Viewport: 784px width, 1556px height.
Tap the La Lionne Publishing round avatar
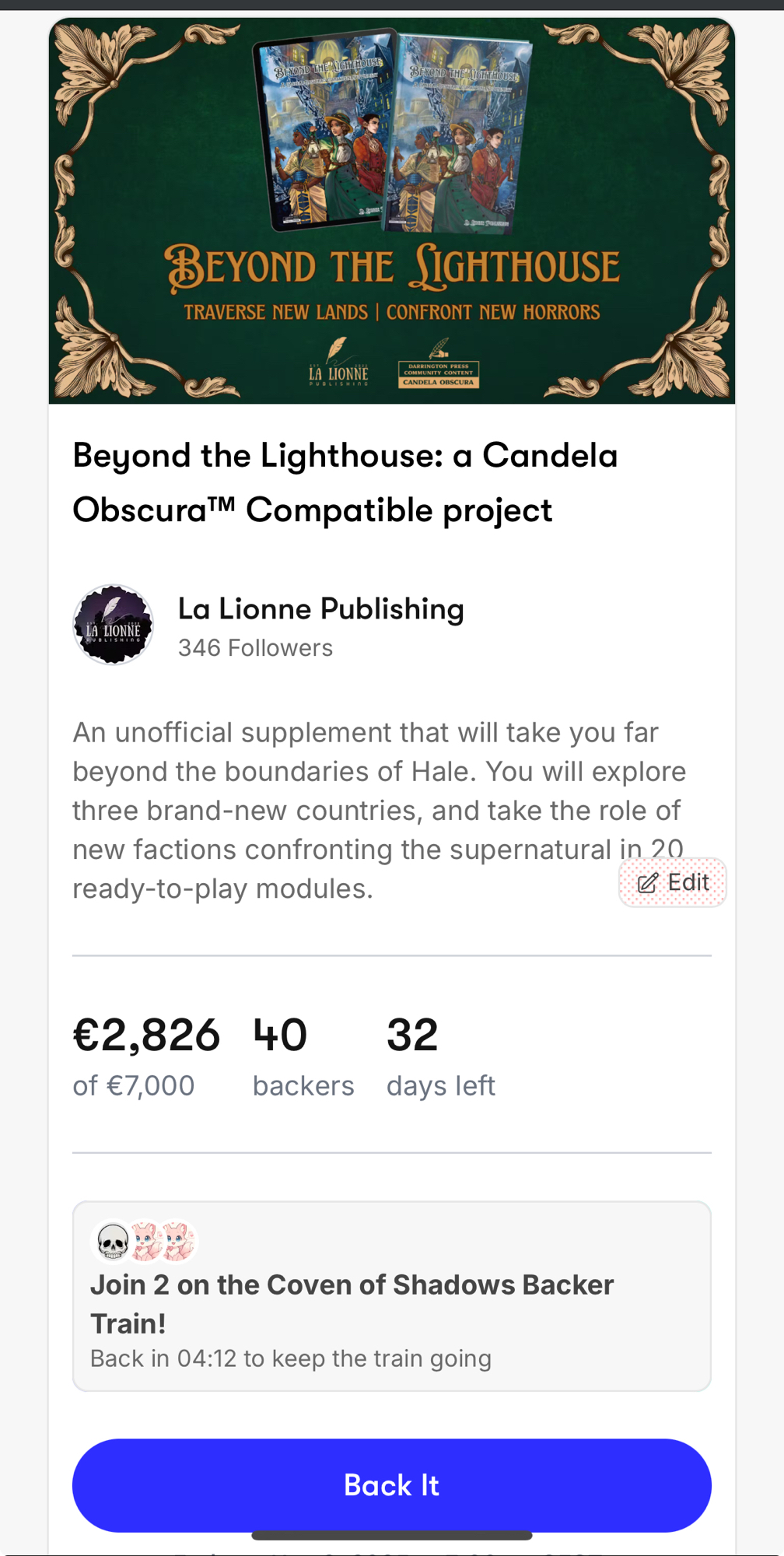(x=113, y=625)
